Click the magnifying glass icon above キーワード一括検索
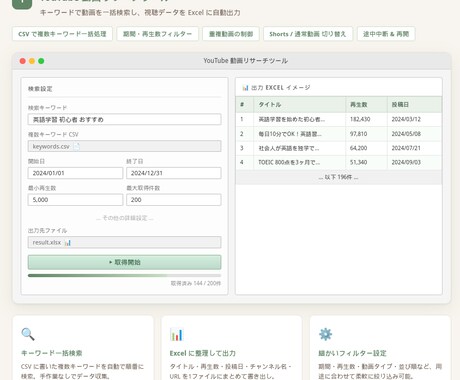This screenshot has height=380, width=460. click(x=28, y=334)
